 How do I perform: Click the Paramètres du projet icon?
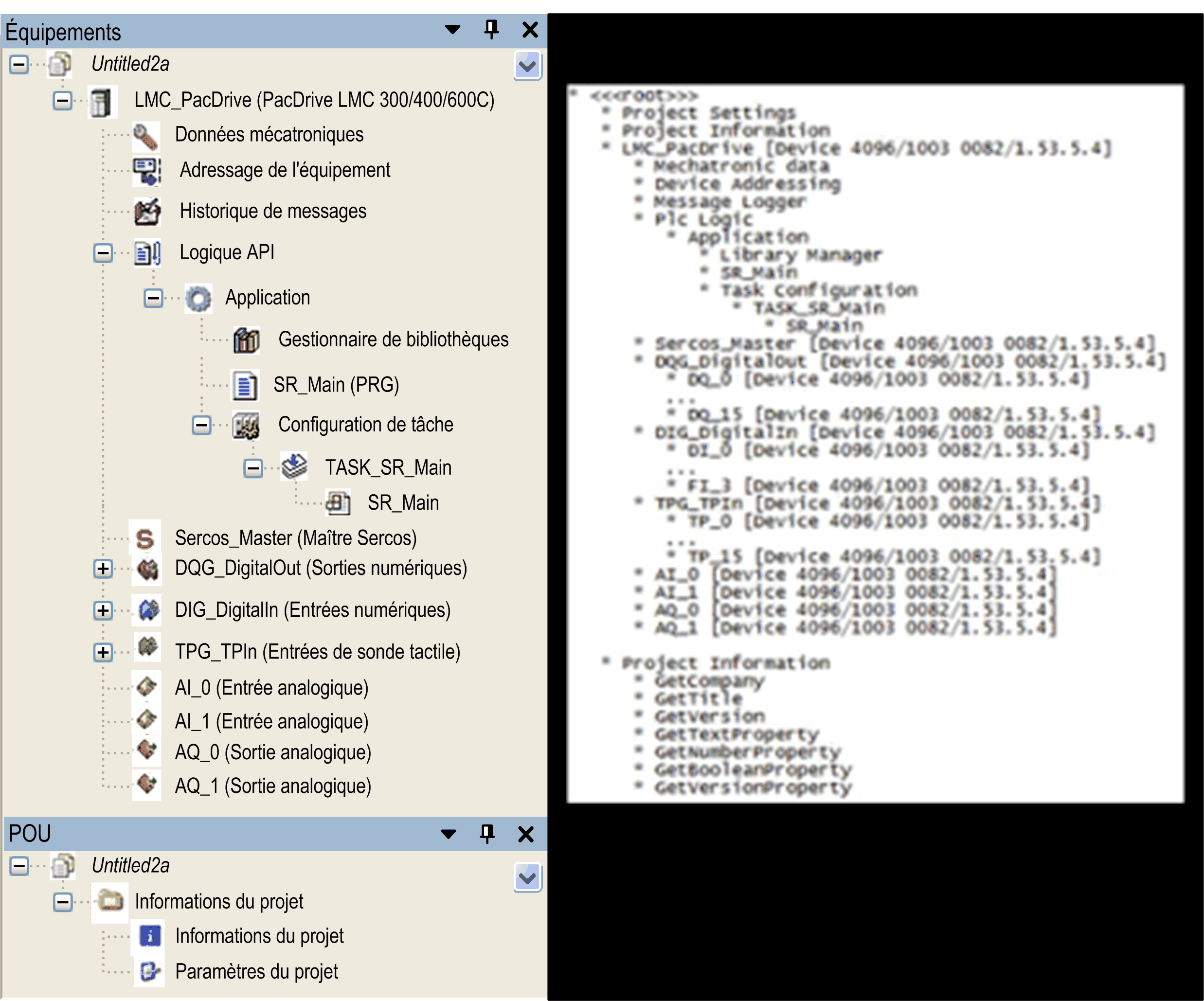150,971
